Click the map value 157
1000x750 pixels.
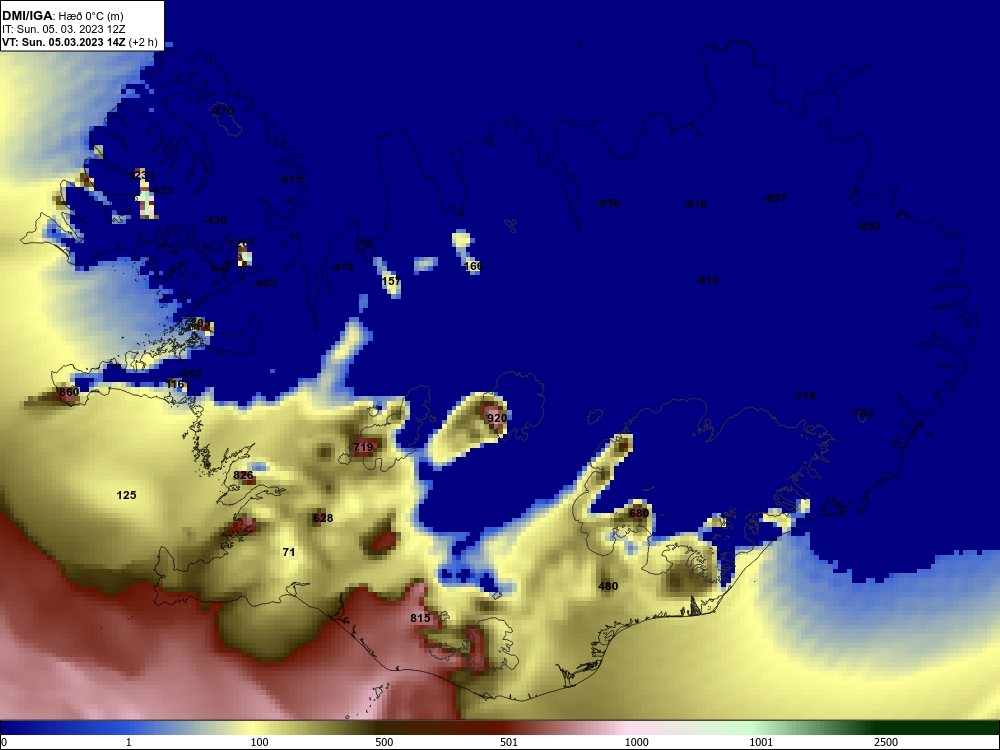click(391, 281)
